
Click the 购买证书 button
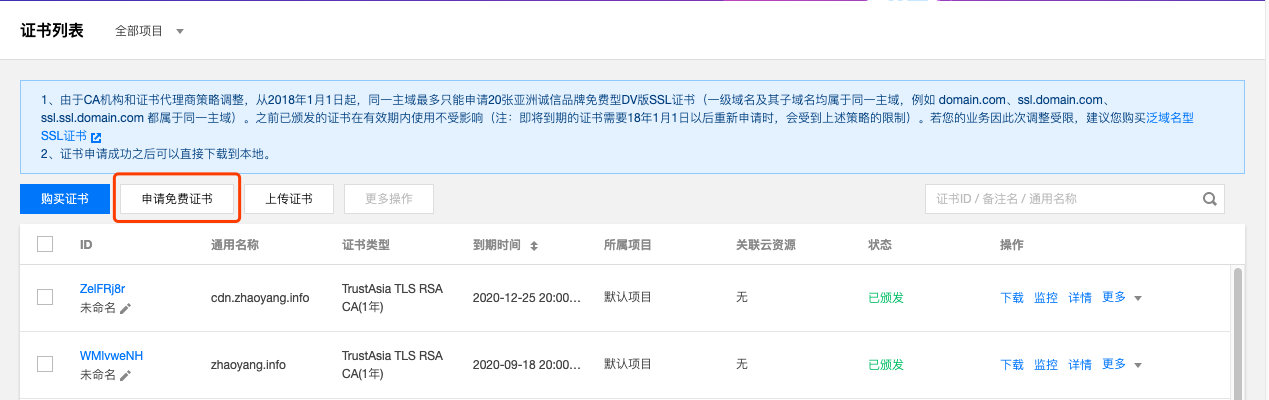tap(65, 199)
